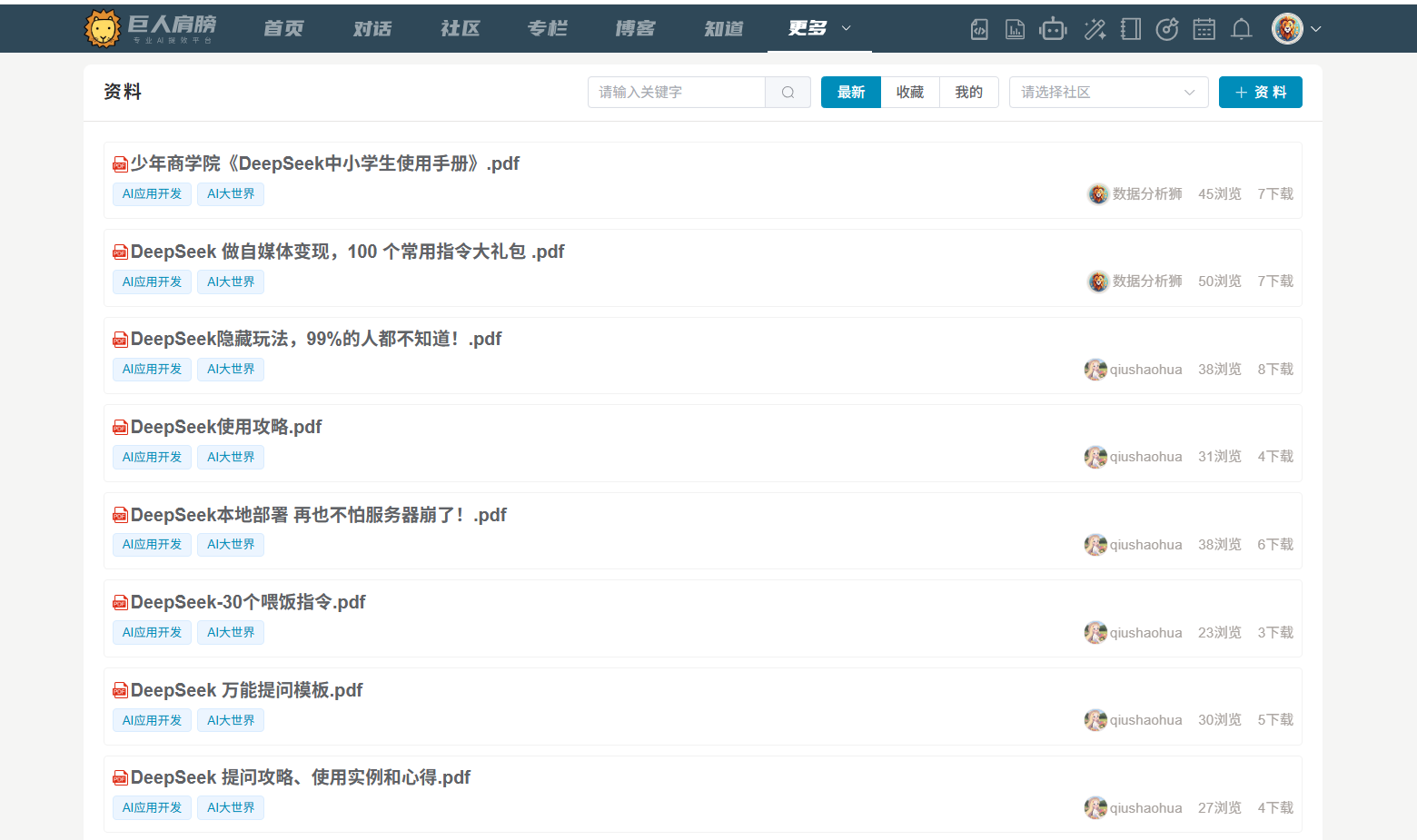The height and width of the screenshot is (840, 1417).
Task: Open the 博客 nav item
Action: pos(635,28)
